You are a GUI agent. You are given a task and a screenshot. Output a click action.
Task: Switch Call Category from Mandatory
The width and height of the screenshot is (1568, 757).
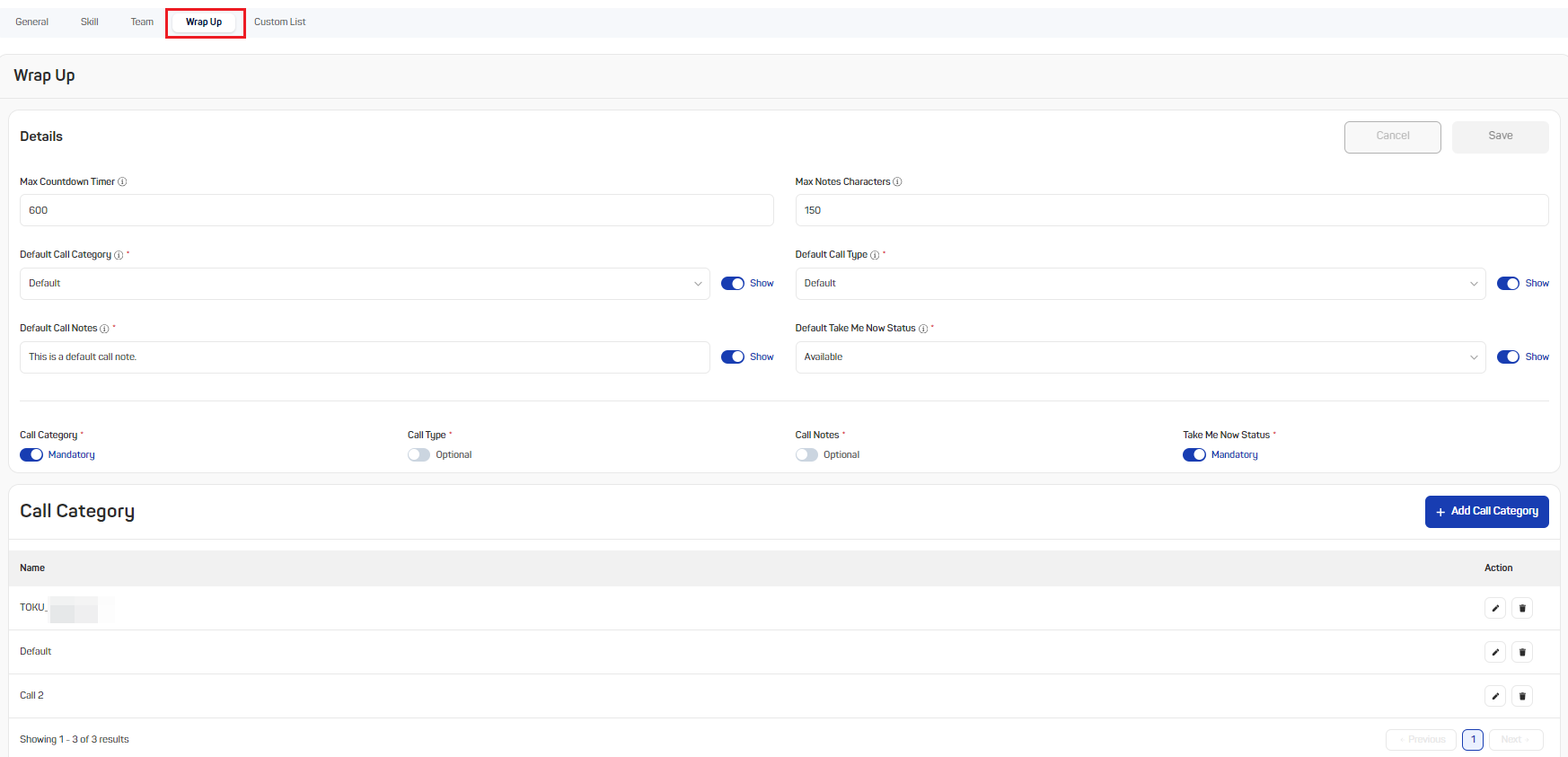click(31, 455)
